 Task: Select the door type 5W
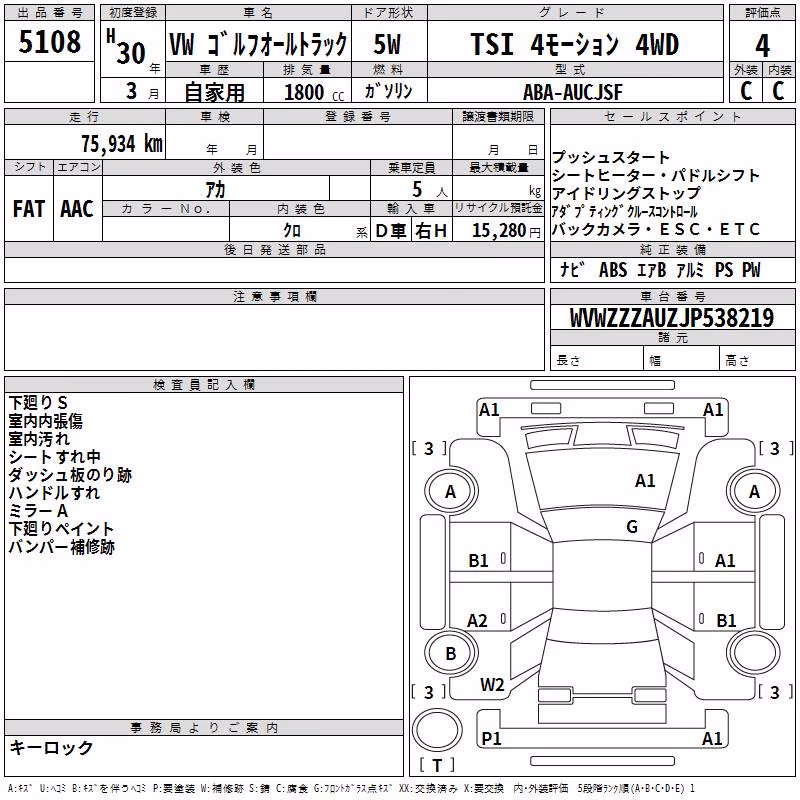[x=387, y=44]
